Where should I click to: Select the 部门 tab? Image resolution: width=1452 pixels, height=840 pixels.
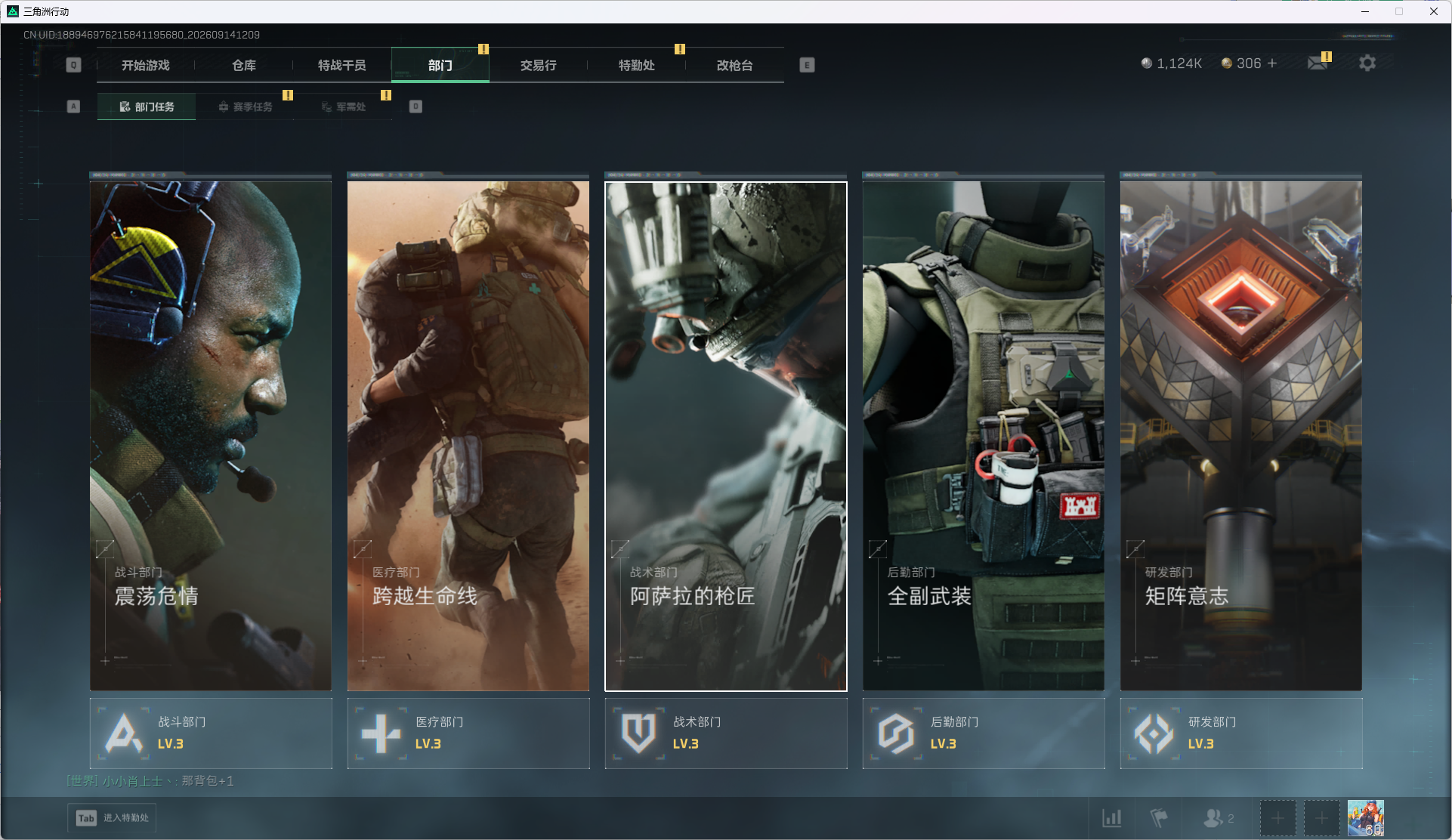click(440, 65)
